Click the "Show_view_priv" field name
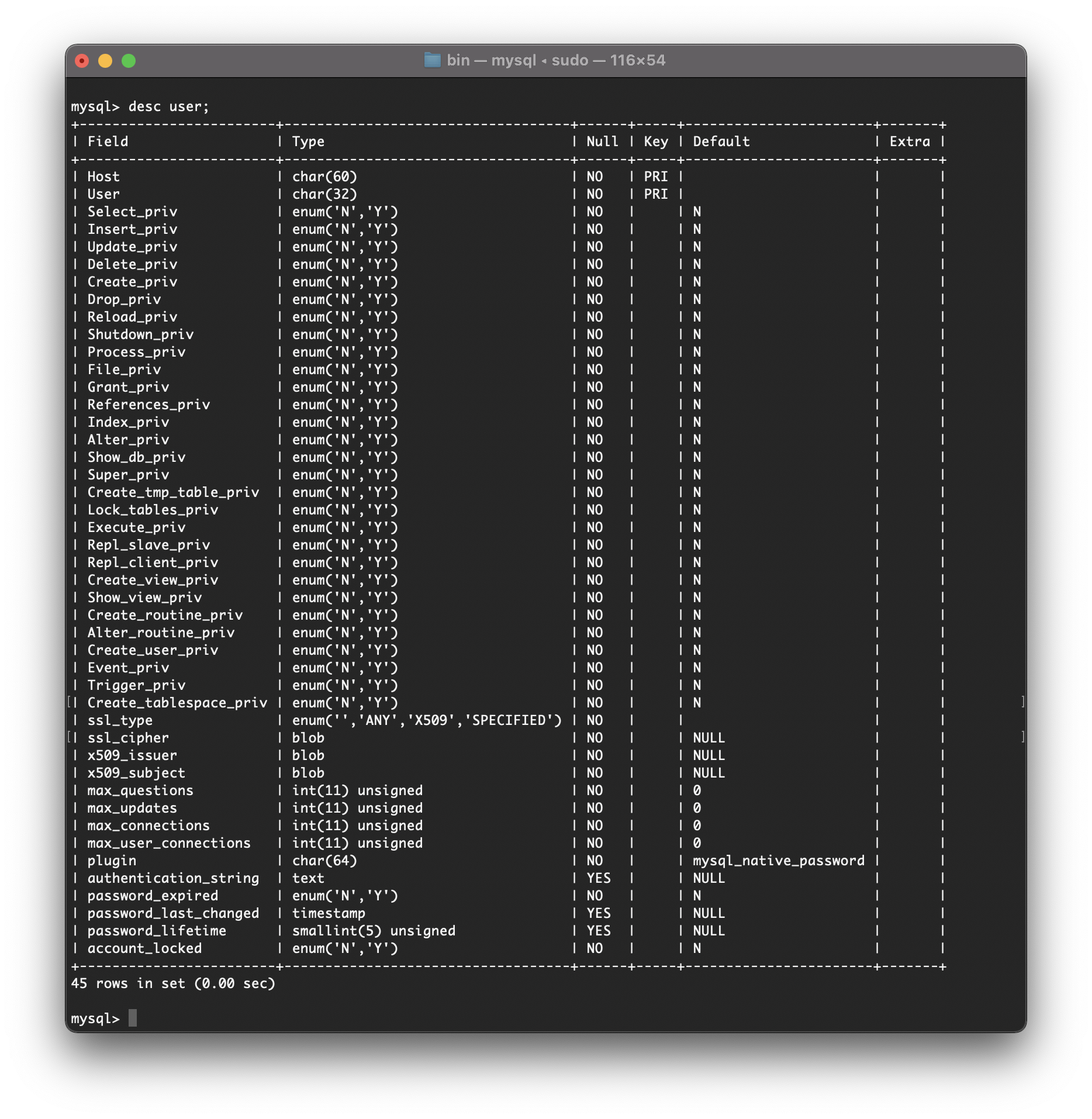This screenshot has width=1092, height=1119. (x=145, y=598)
